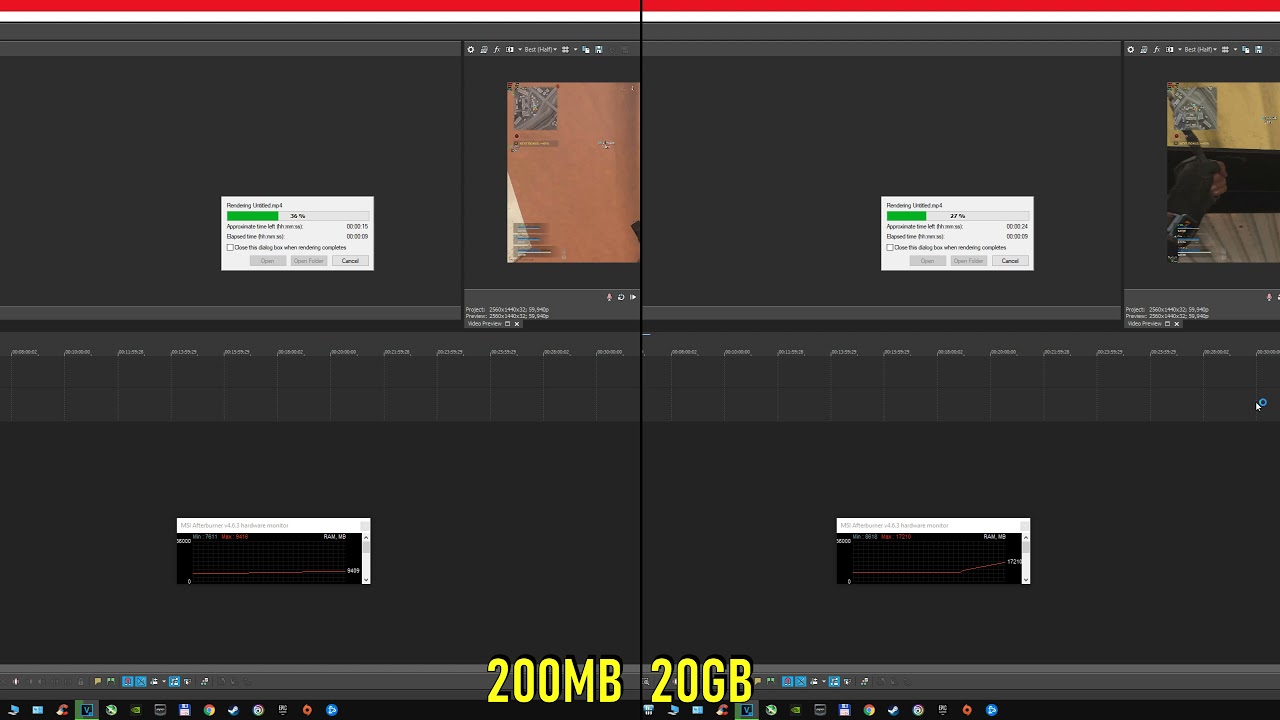Copy snapshot to clipboard in left preview
The image size is (1280, 720).
pos(586,49)
